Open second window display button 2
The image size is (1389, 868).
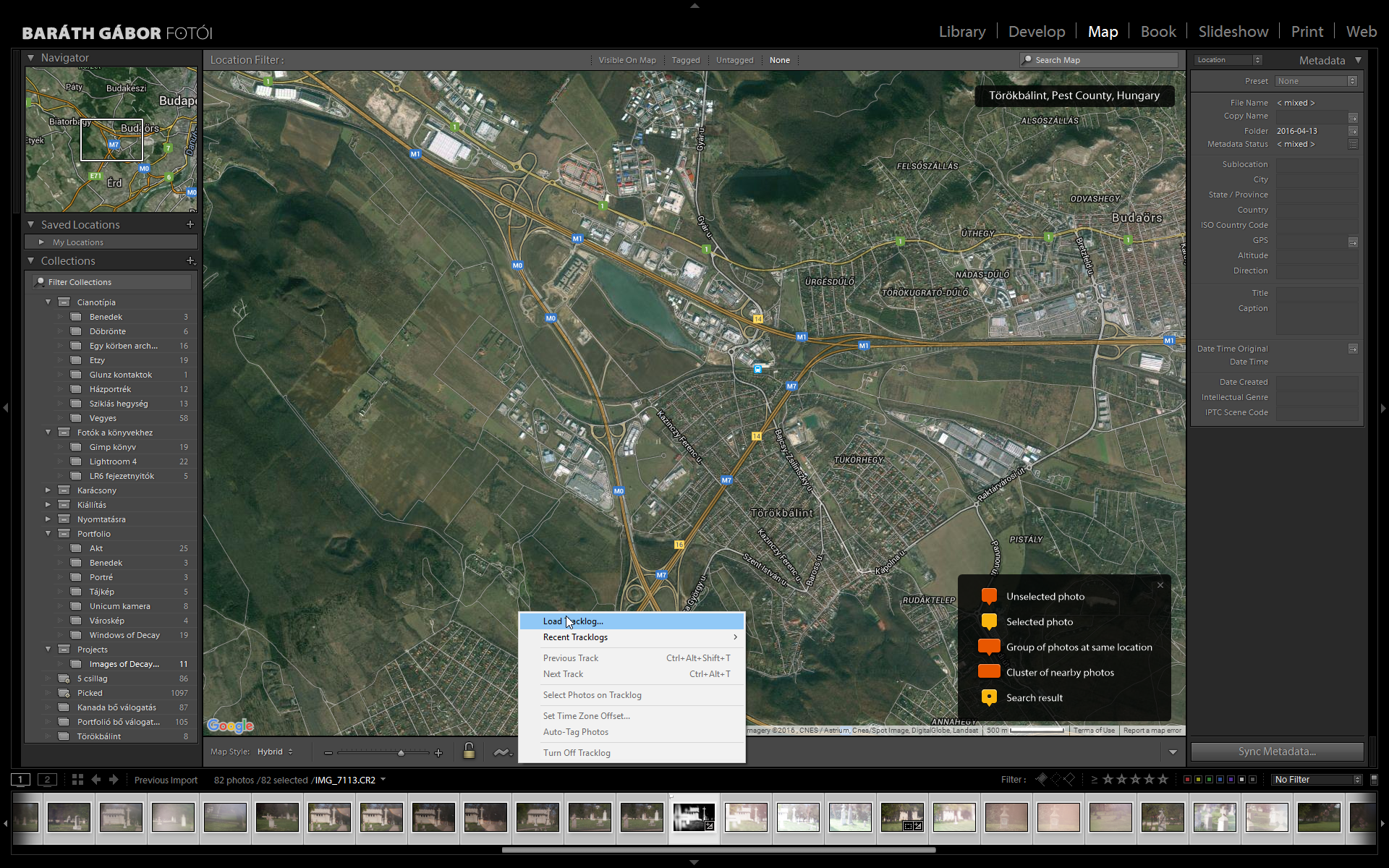47,780
